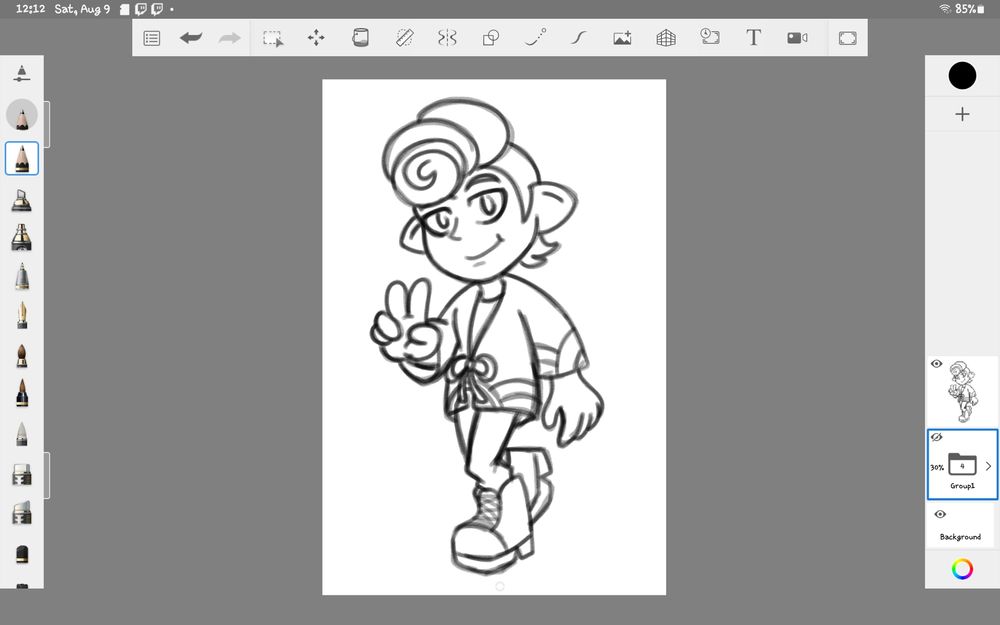Pick the Fill bucket tool
1000x625 pixels.
(360, 38)
